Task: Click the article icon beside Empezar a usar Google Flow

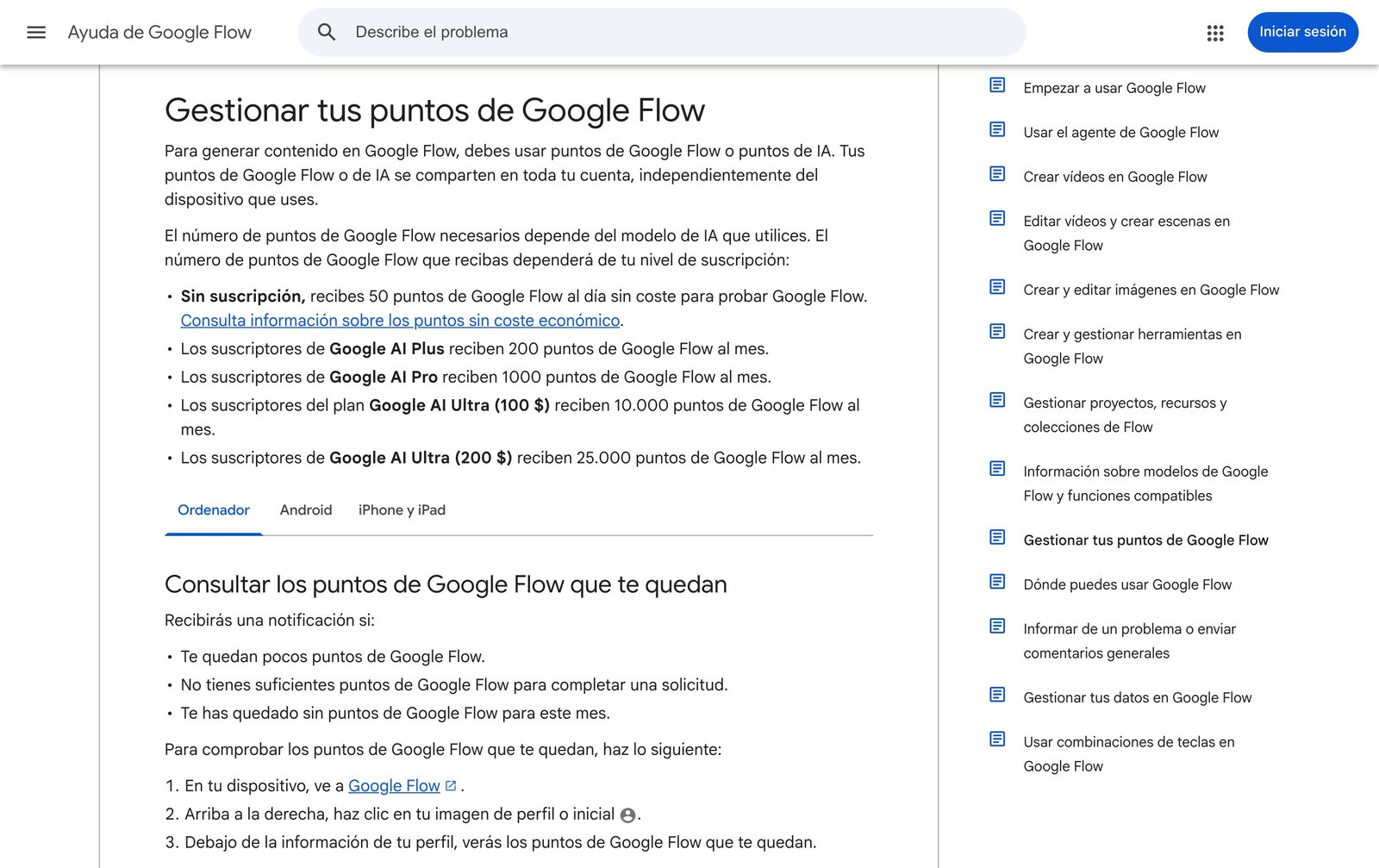Action: [x=997, y=85]
